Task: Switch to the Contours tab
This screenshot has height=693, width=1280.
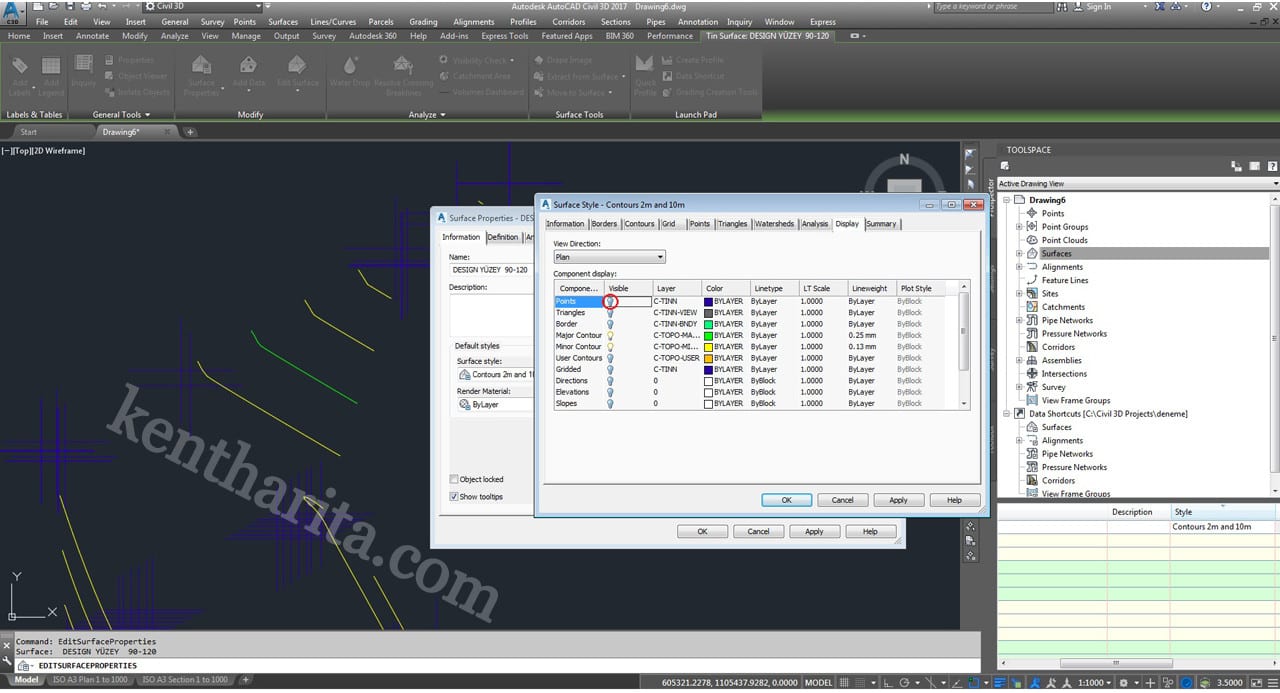Action: click(x=639, y=224)
